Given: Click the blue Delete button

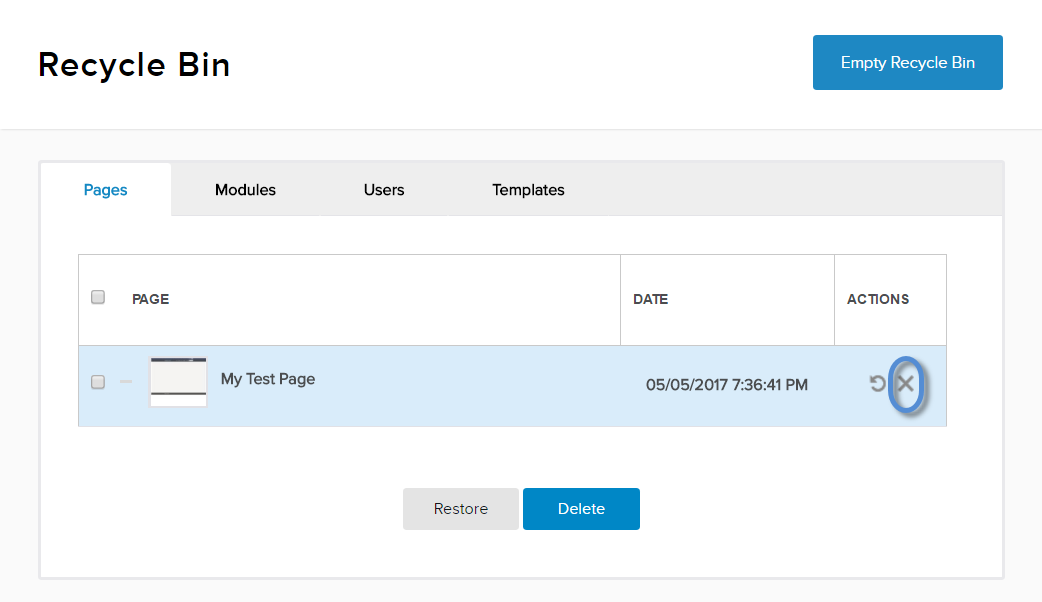Looking at the screenshot, I should tap(581, 509).
